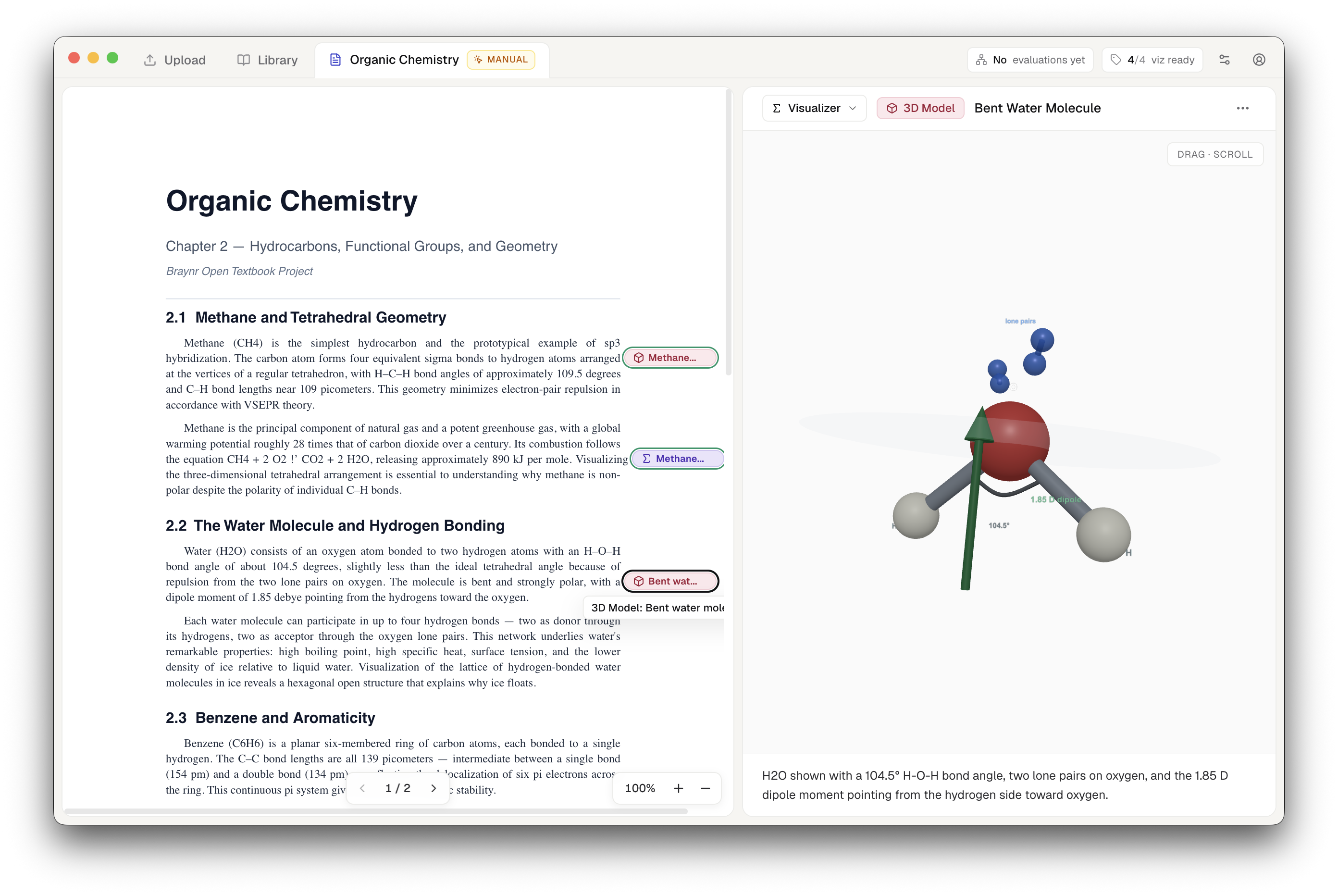Open the No evaluations yet indicator
The width and height of the screenshot is (1338, 896).
pos(1029,60)
